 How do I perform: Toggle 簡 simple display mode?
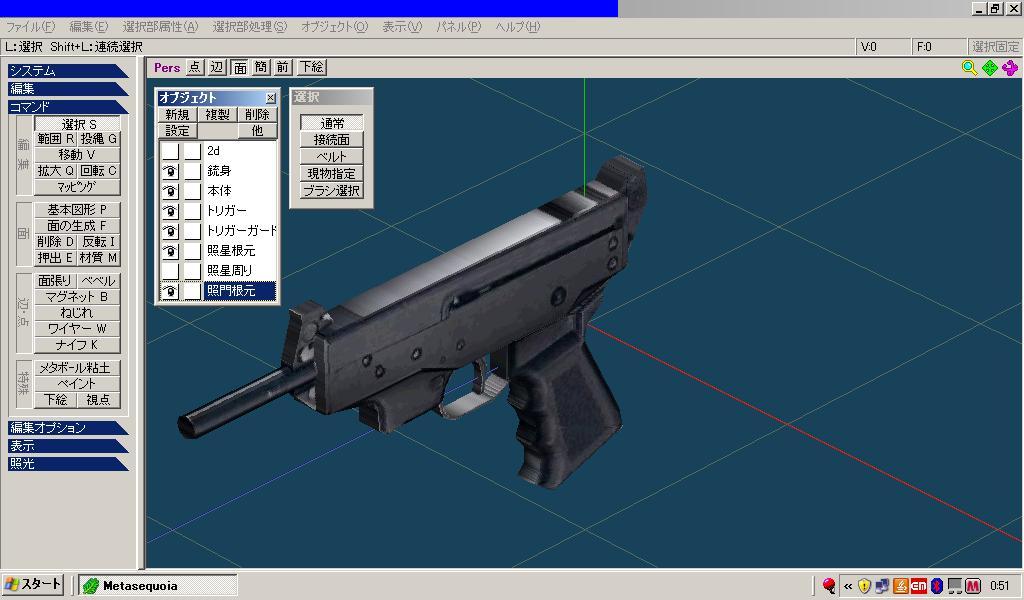coord(261,67)
